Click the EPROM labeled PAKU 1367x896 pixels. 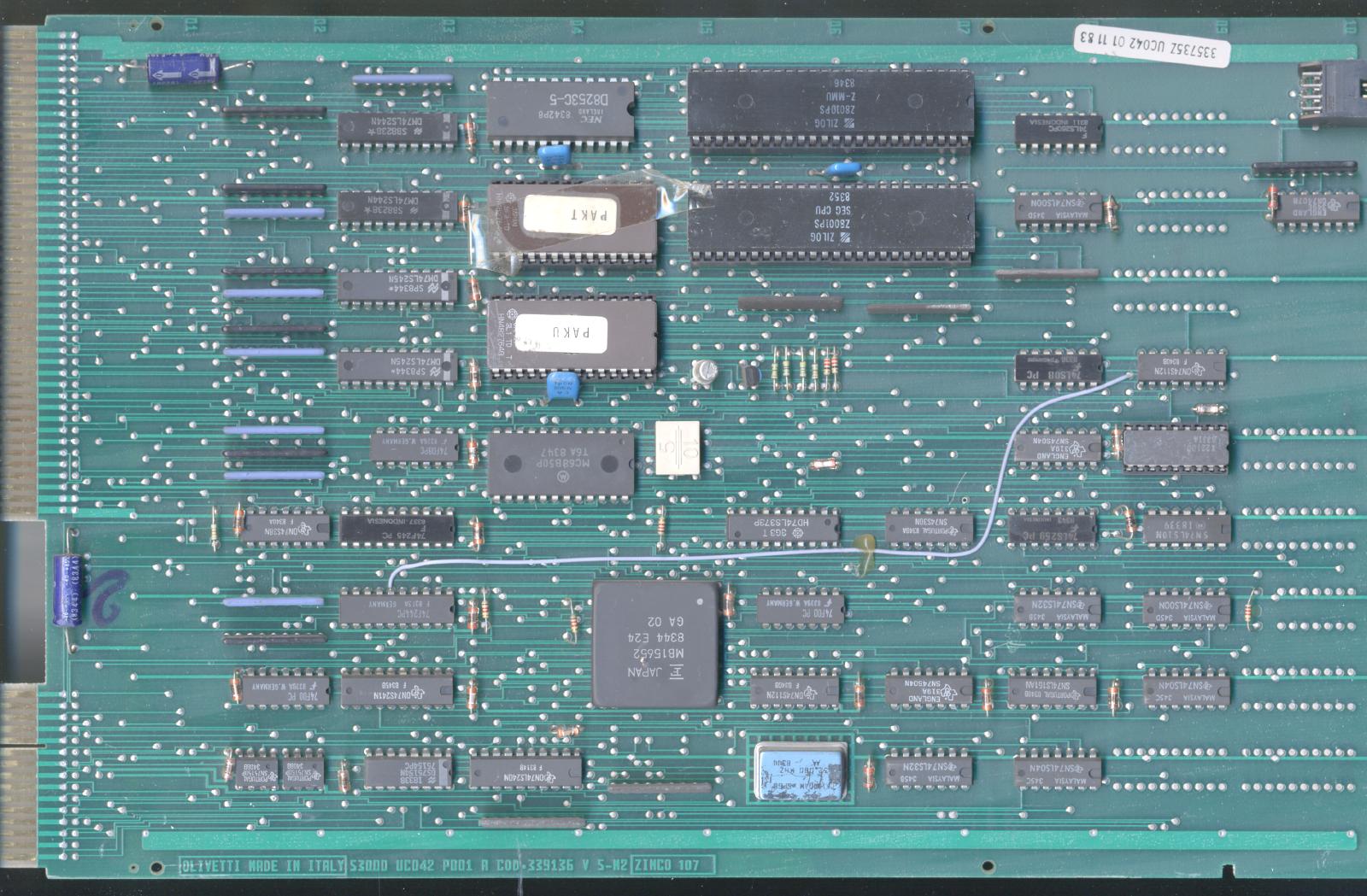pos(572,336)
